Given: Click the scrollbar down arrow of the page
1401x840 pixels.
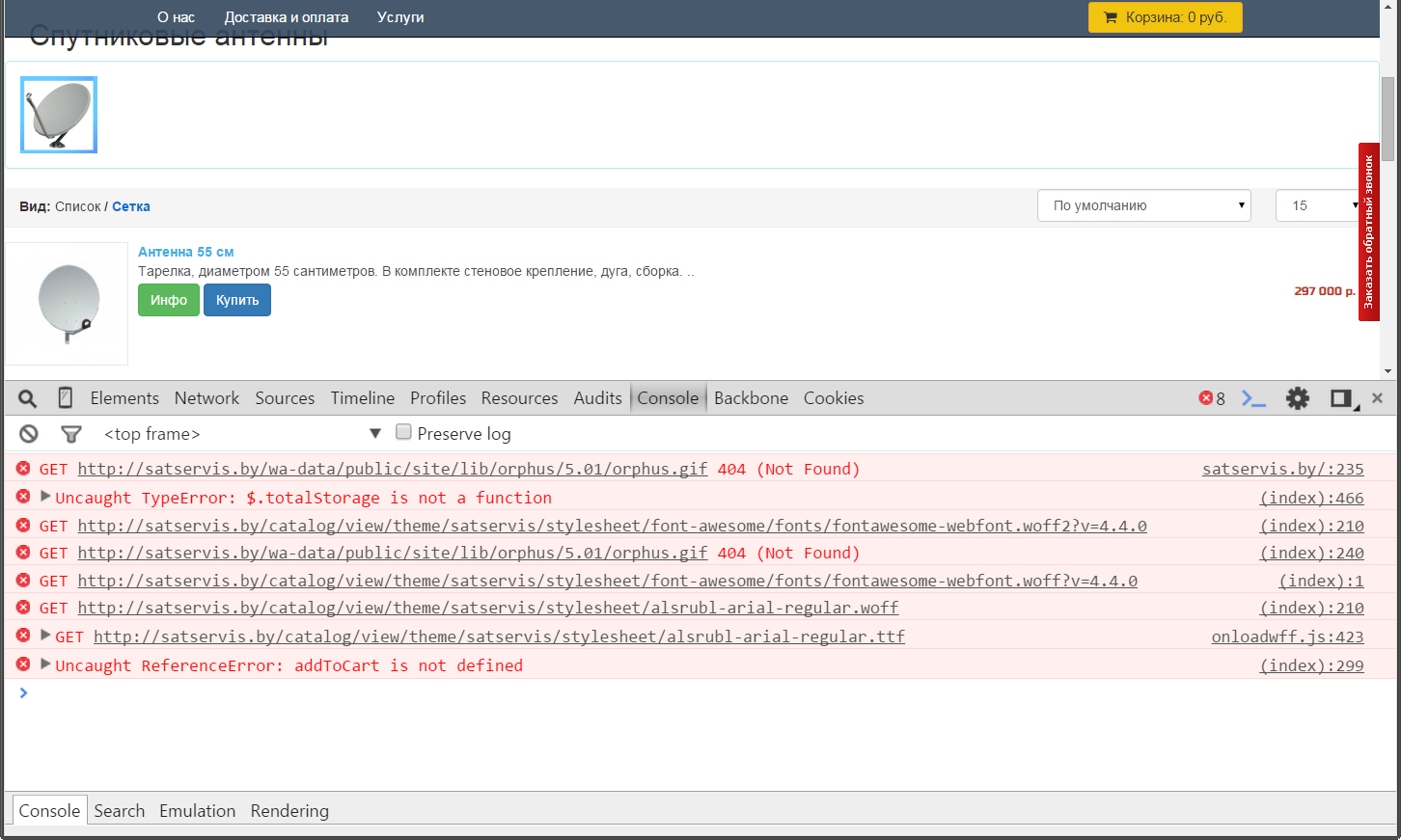Looking at the screenshot, I should (1387, 371).
